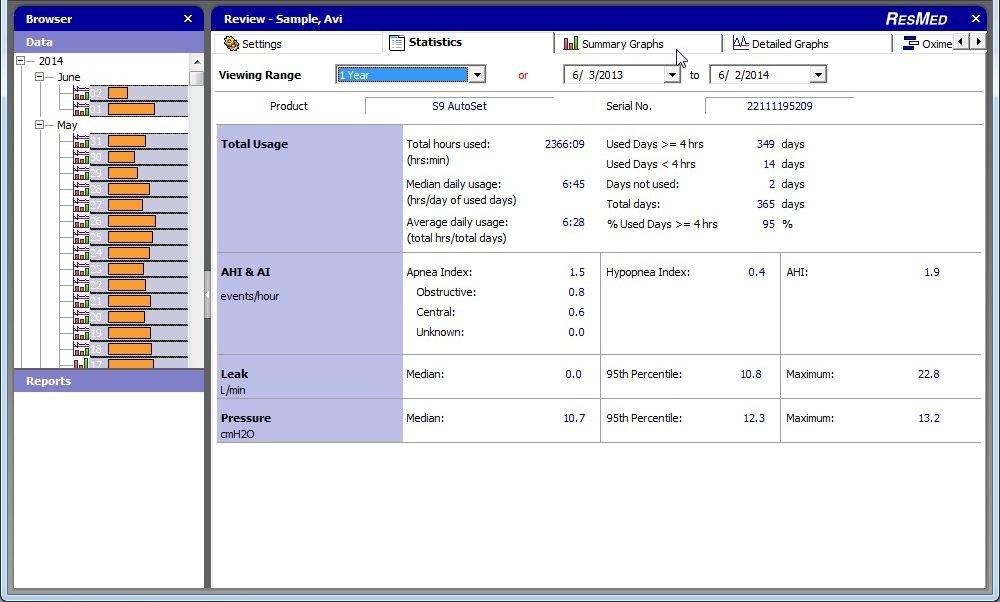This screenshot has height=602, width=1000.
Task: Click the graph icon for June 01
Action: coord(81,109)
